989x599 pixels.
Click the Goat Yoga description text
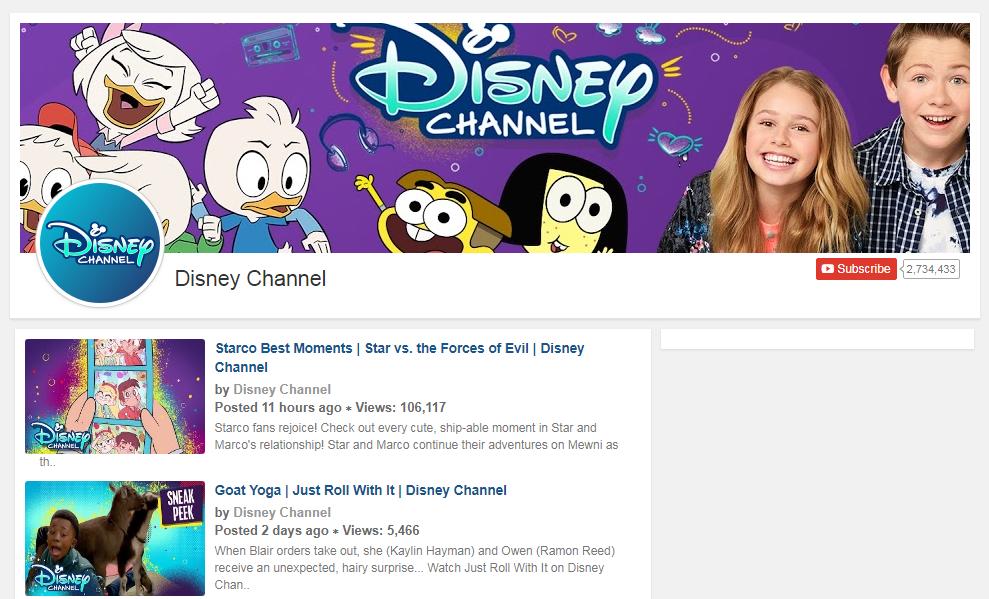tap(414, 567)
